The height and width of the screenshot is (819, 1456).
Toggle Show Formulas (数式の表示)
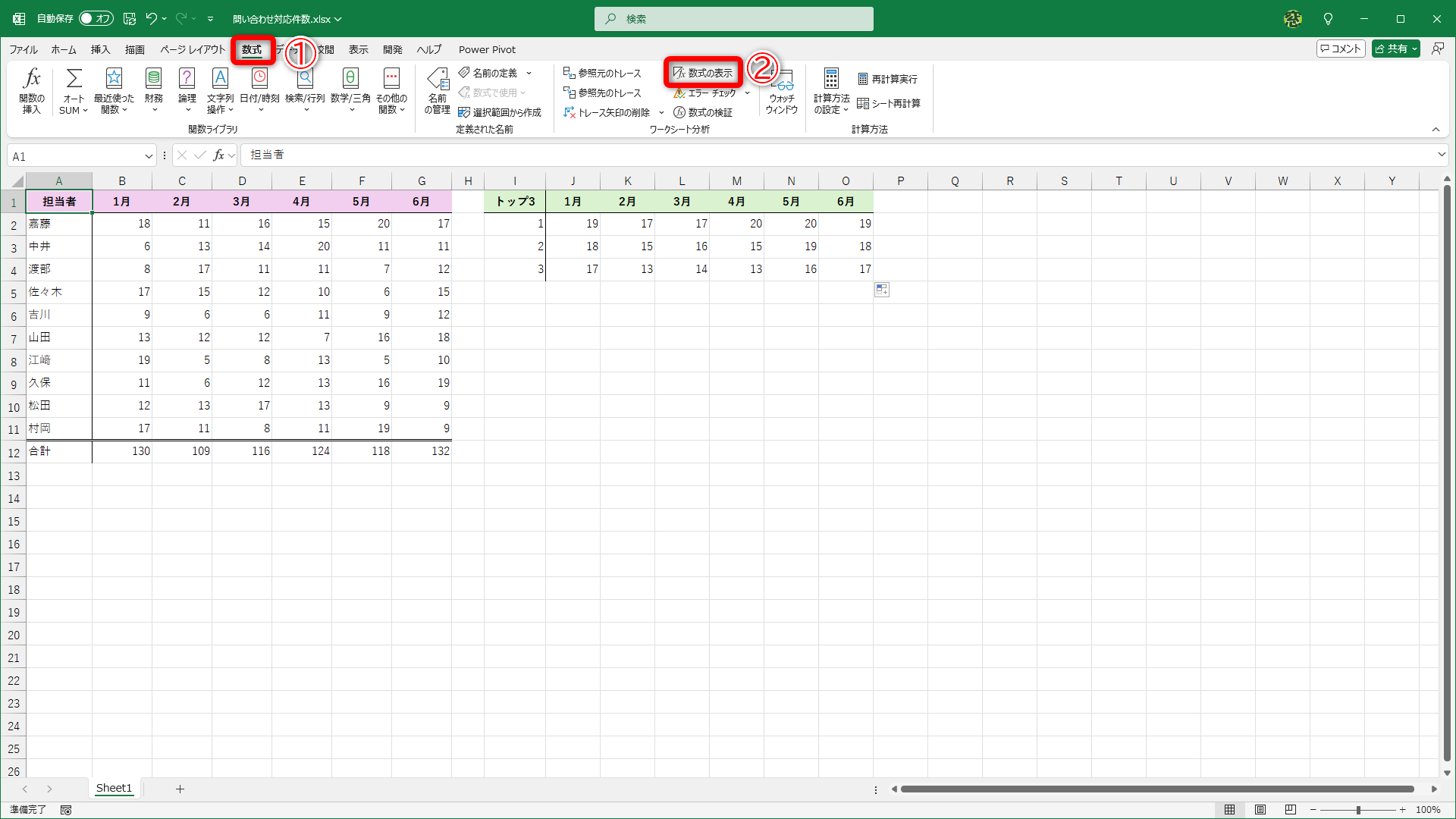(703, 73)
